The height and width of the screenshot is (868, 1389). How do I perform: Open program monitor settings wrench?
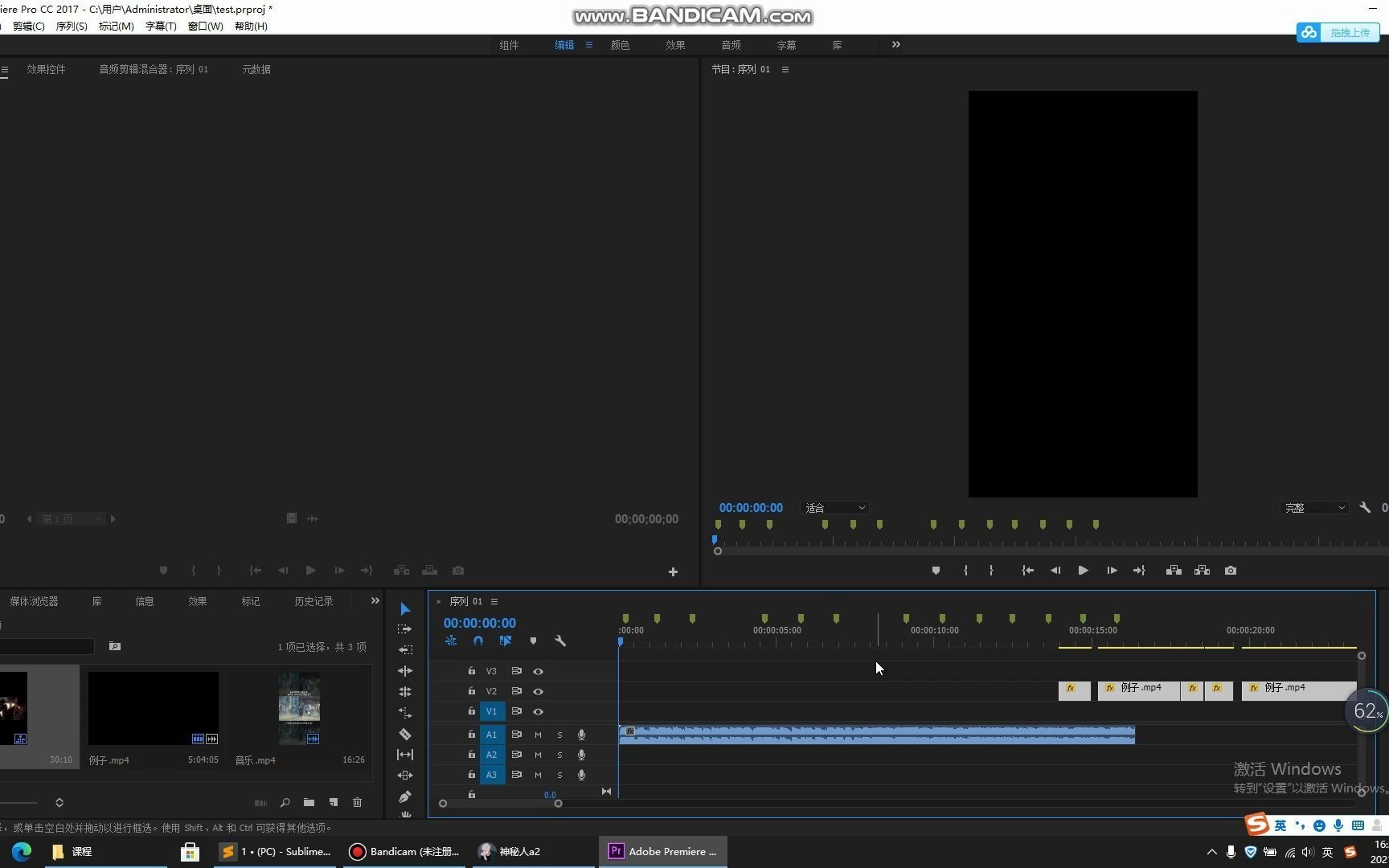tap(1365, 508)
